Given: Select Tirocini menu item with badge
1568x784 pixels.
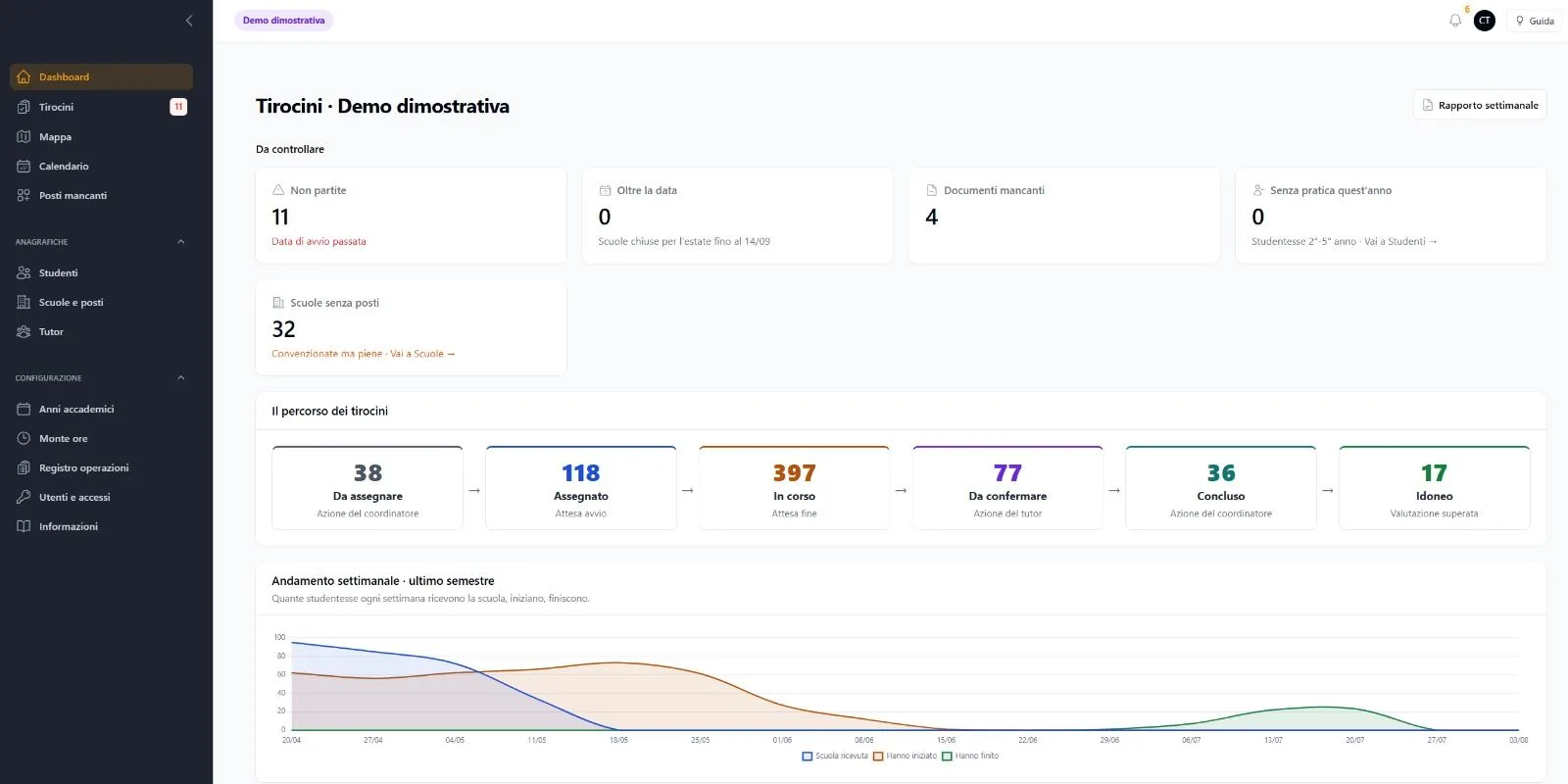Looking at the screenshot, I should pos(101,108).
